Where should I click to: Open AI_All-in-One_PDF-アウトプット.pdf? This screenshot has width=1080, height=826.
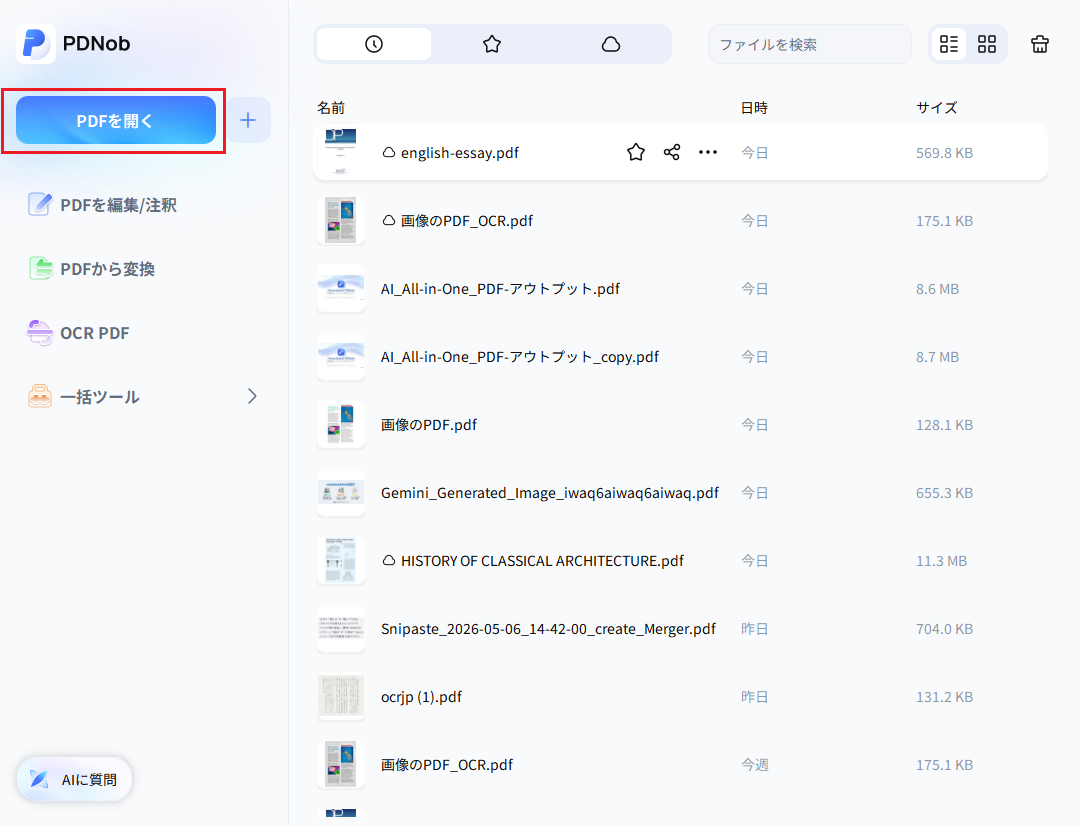(x=500, y=289)
